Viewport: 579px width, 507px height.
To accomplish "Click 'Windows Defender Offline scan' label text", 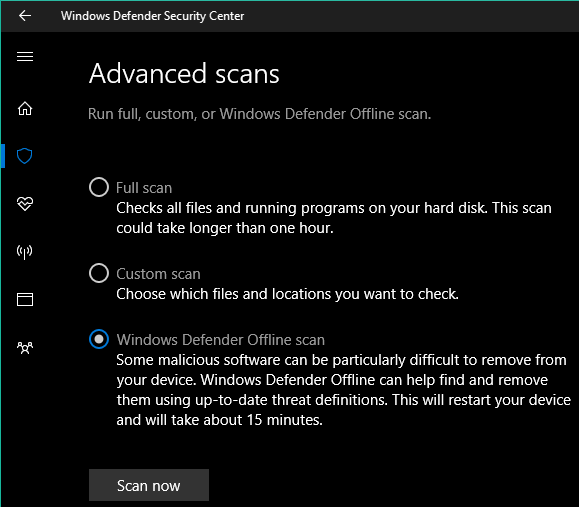I will coord(221,340).
